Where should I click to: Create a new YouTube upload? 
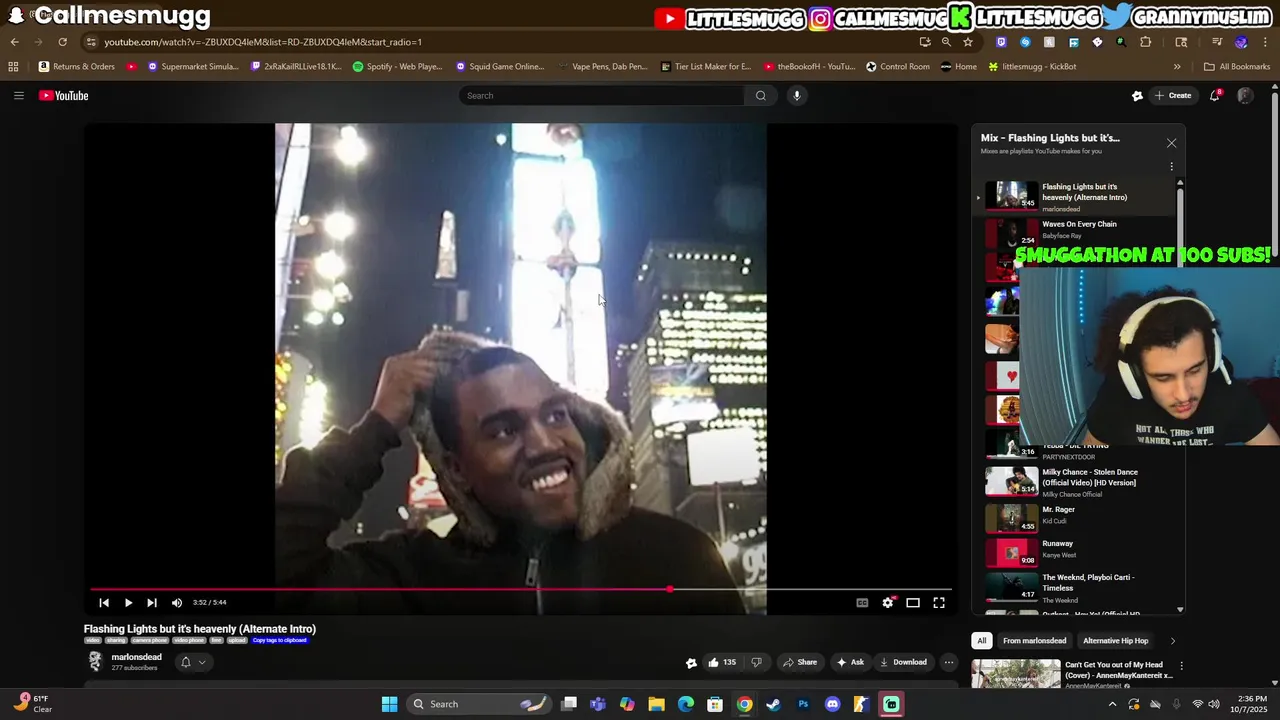click(1173, 96)
